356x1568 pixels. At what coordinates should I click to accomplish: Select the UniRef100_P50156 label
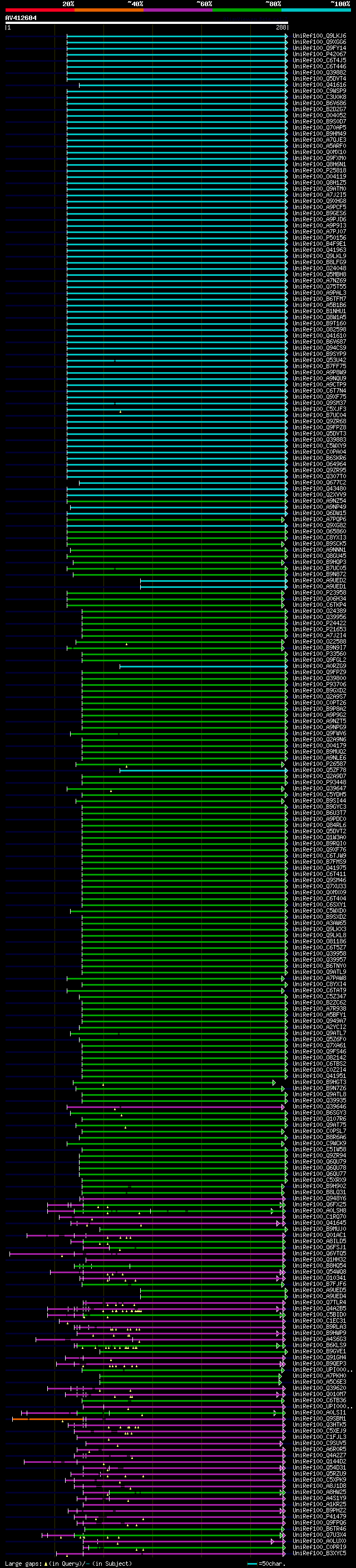point(319,238)
